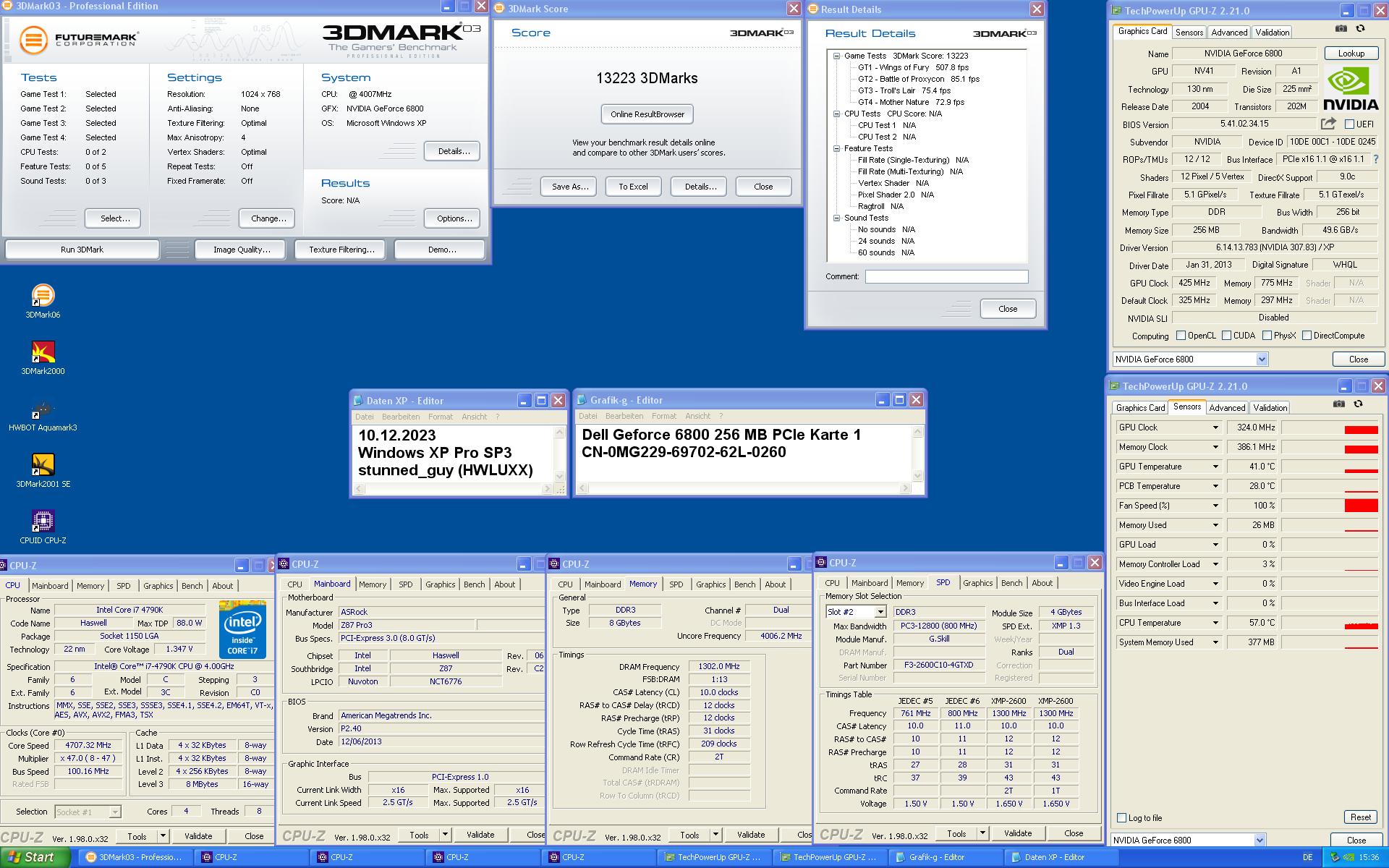The height and width of the screenshot is (868, 1389).
Task: Open the Fan Speed (%) sensor dropdown
Action: tap(1215, 506)
